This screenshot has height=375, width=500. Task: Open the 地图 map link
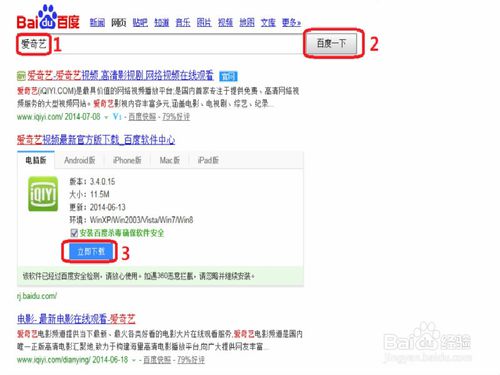click(x=247, y=23)
